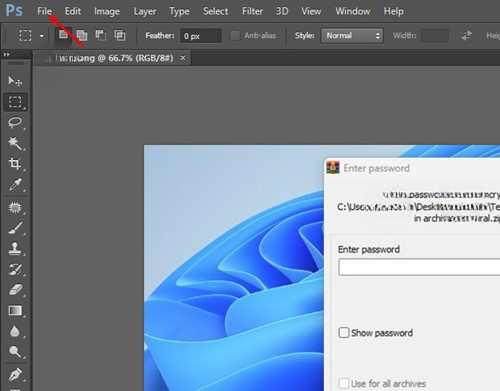
Task: Select the Eraser tool
Action: coord(15,290)
